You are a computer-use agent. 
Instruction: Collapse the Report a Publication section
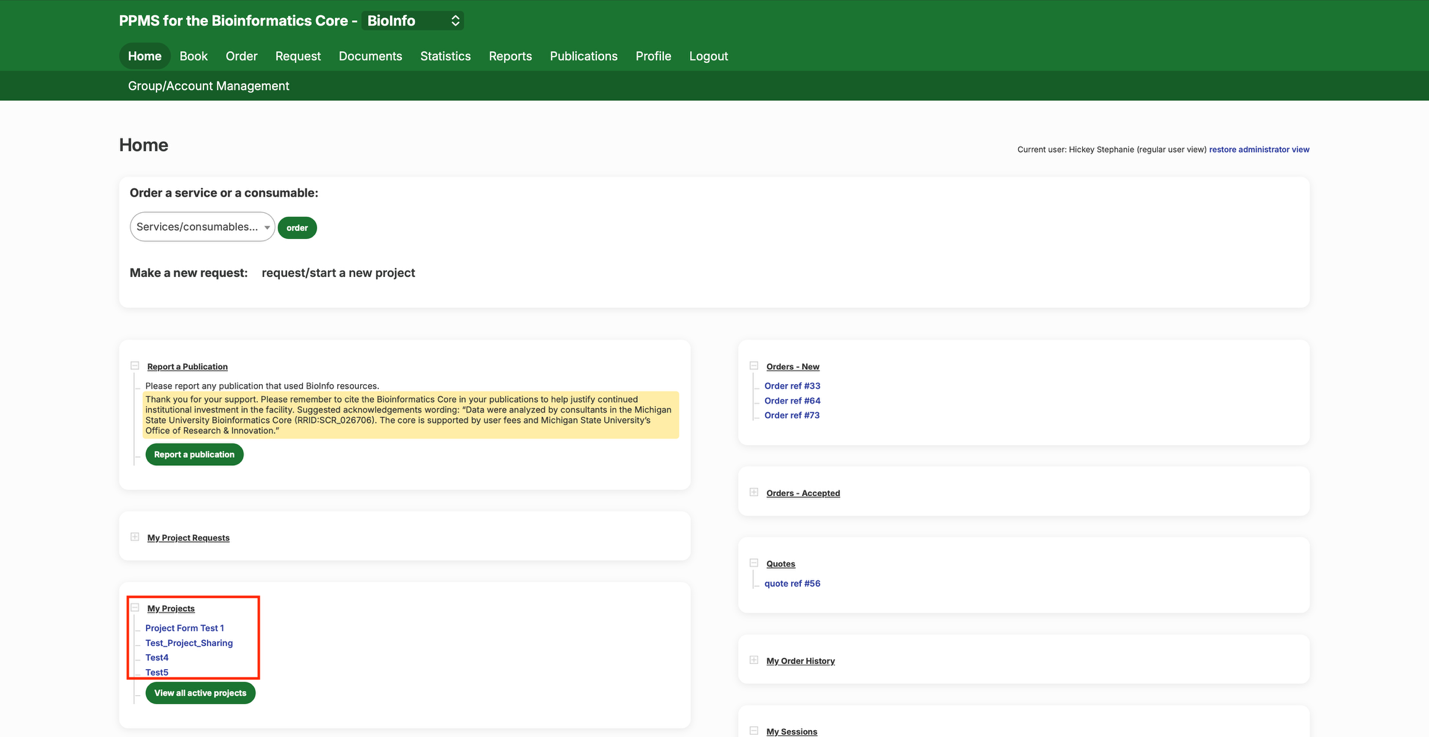click(135, 366)
